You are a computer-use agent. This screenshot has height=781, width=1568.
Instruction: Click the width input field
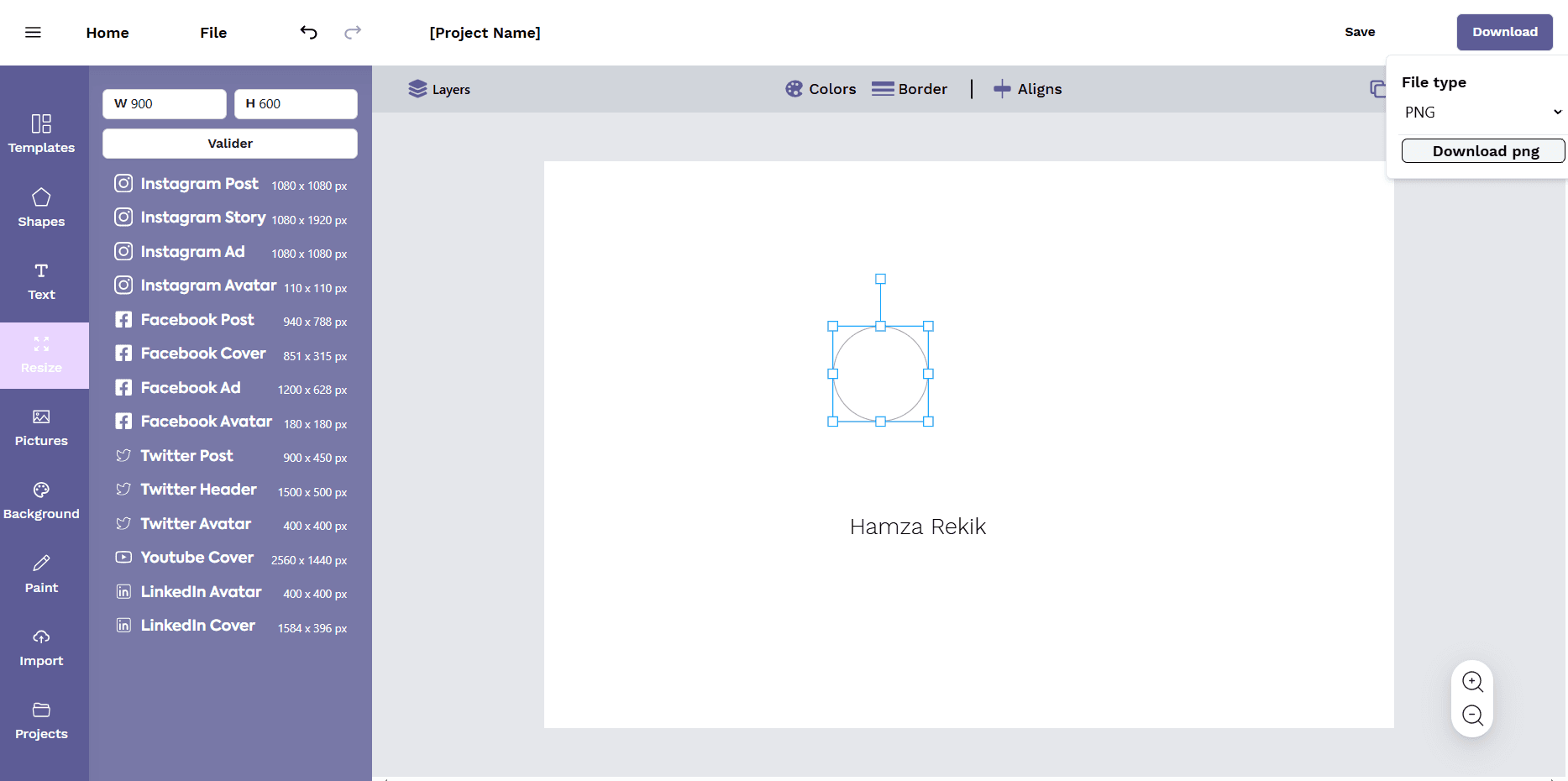pyautogui.click(x=165, y=104)
